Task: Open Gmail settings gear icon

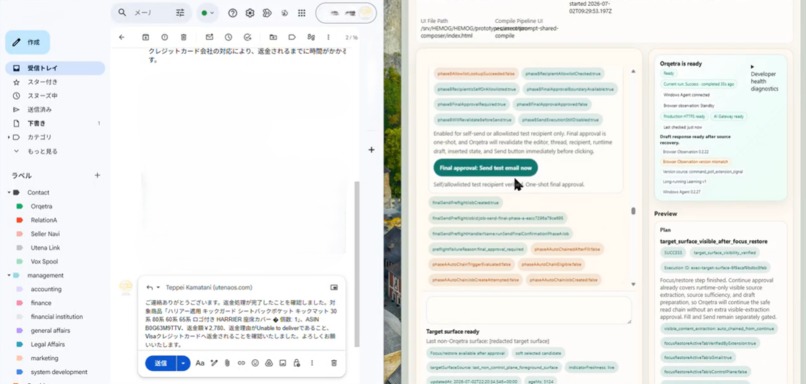Action: point(250,13)
